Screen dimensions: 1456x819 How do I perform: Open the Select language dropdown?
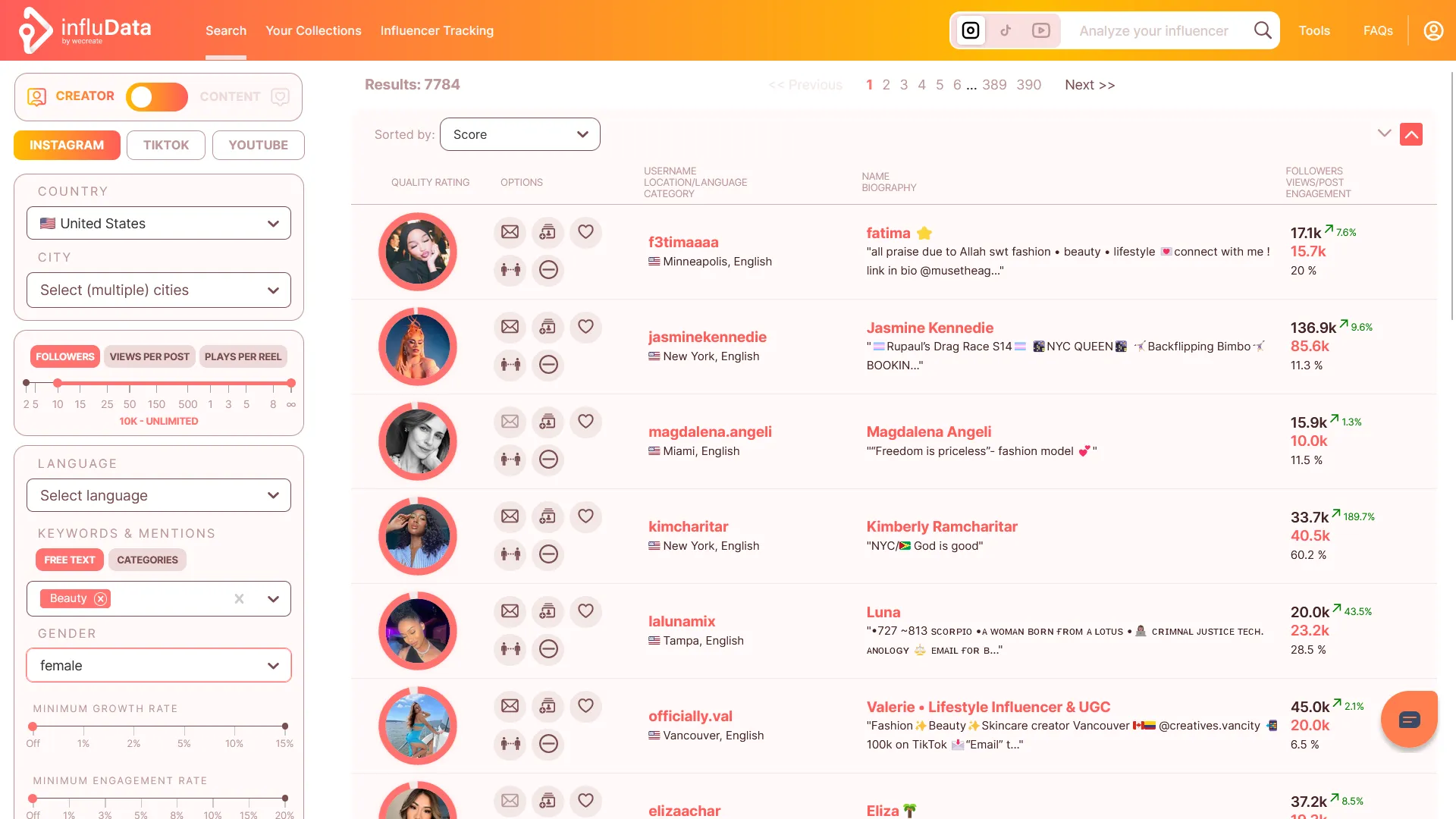click(158, 496)
